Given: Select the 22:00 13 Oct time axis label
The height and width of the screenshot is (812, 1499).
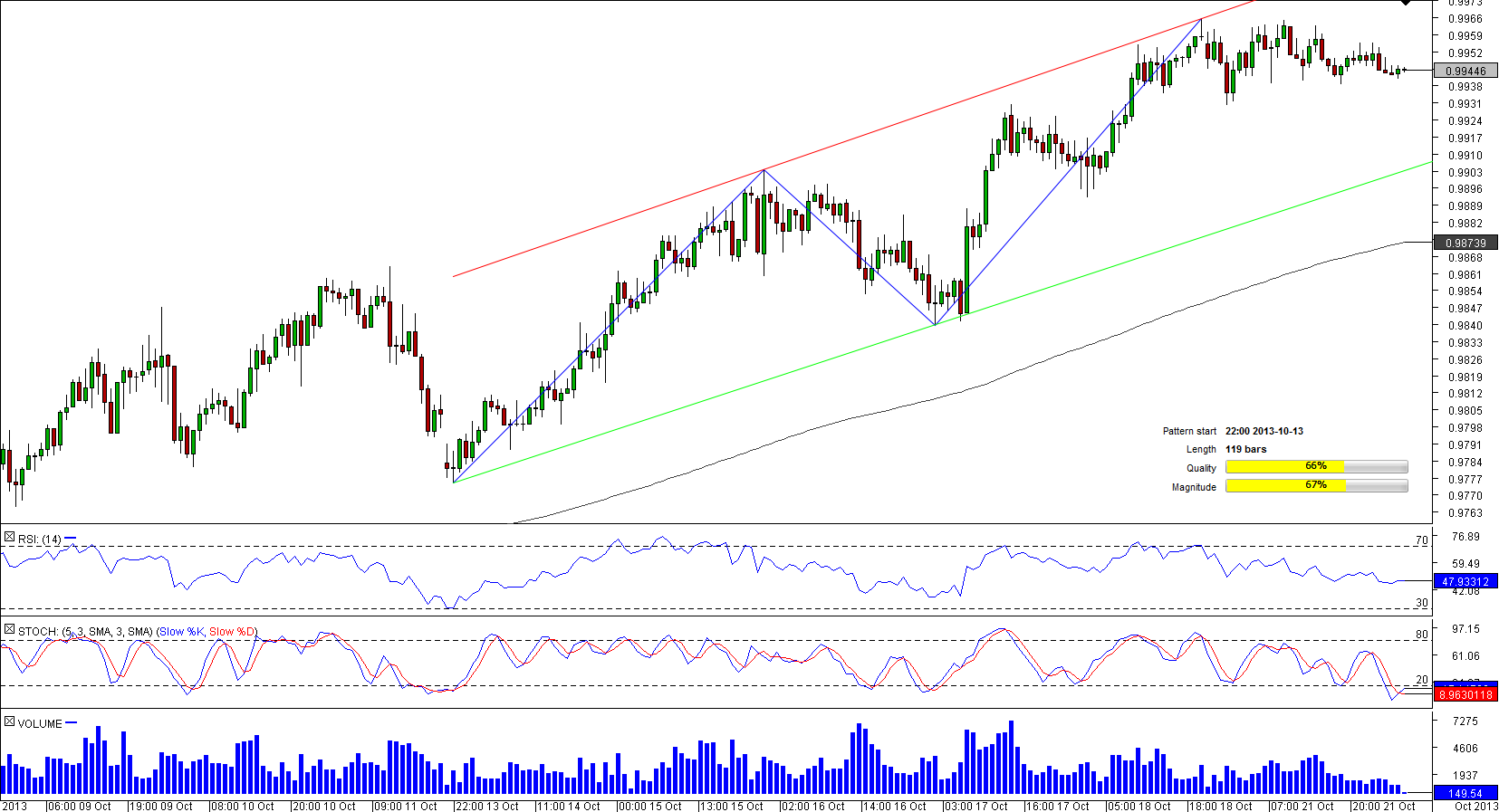Looking at the screenshot, I should (x=487, y=806).
